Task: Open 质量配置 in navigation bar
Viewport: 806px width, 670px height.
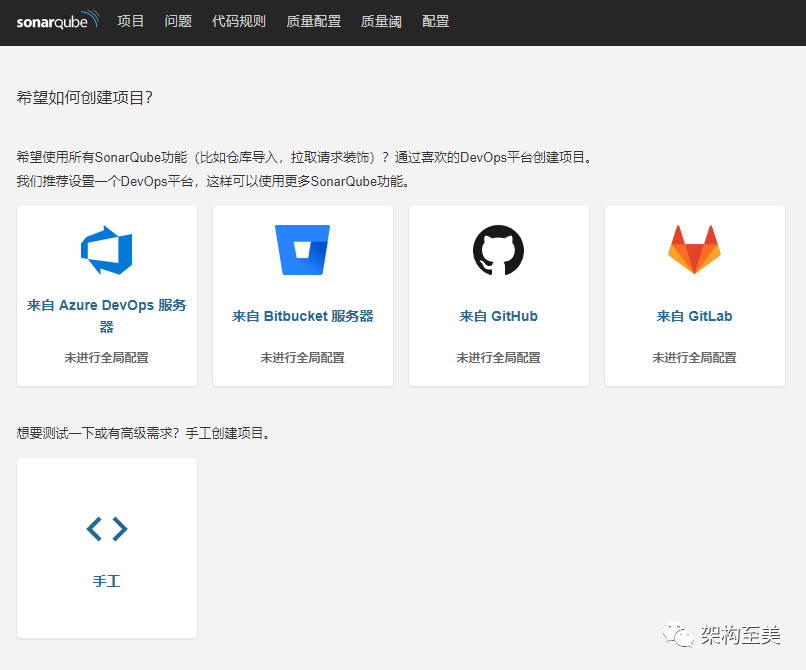Action: pyautogui.click(x=314, y=21)
